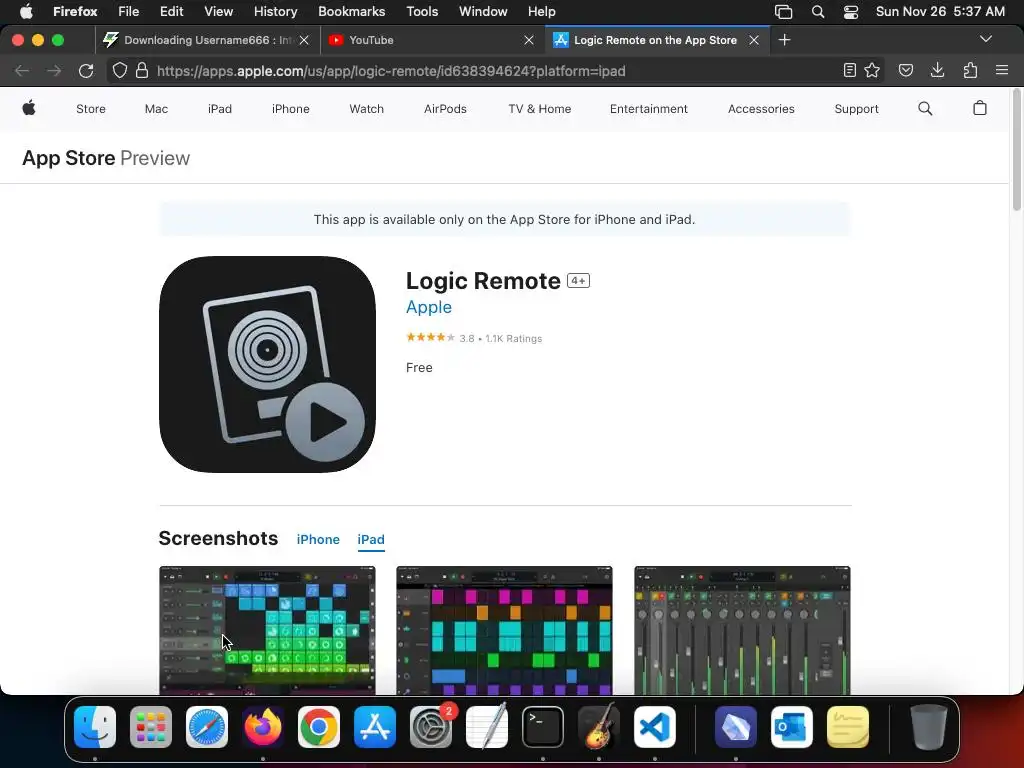Screen dimensions: 1024x768
Task: Click the Firefox icon in the dock
Action: point(263,727)
